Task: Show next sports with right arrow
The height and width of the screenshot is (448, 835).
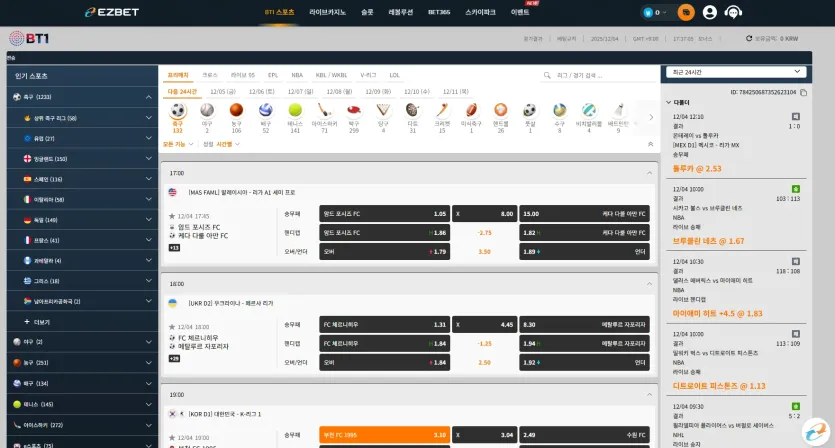Action: point(651,117)
